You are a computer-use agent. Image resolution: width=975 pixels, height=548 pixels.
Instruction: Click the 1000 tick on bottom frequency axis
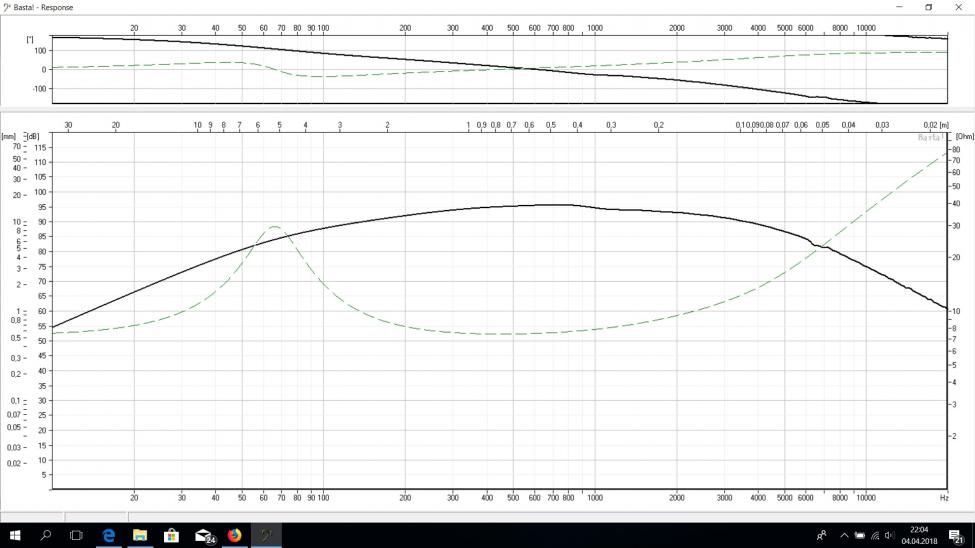[595, 498]
